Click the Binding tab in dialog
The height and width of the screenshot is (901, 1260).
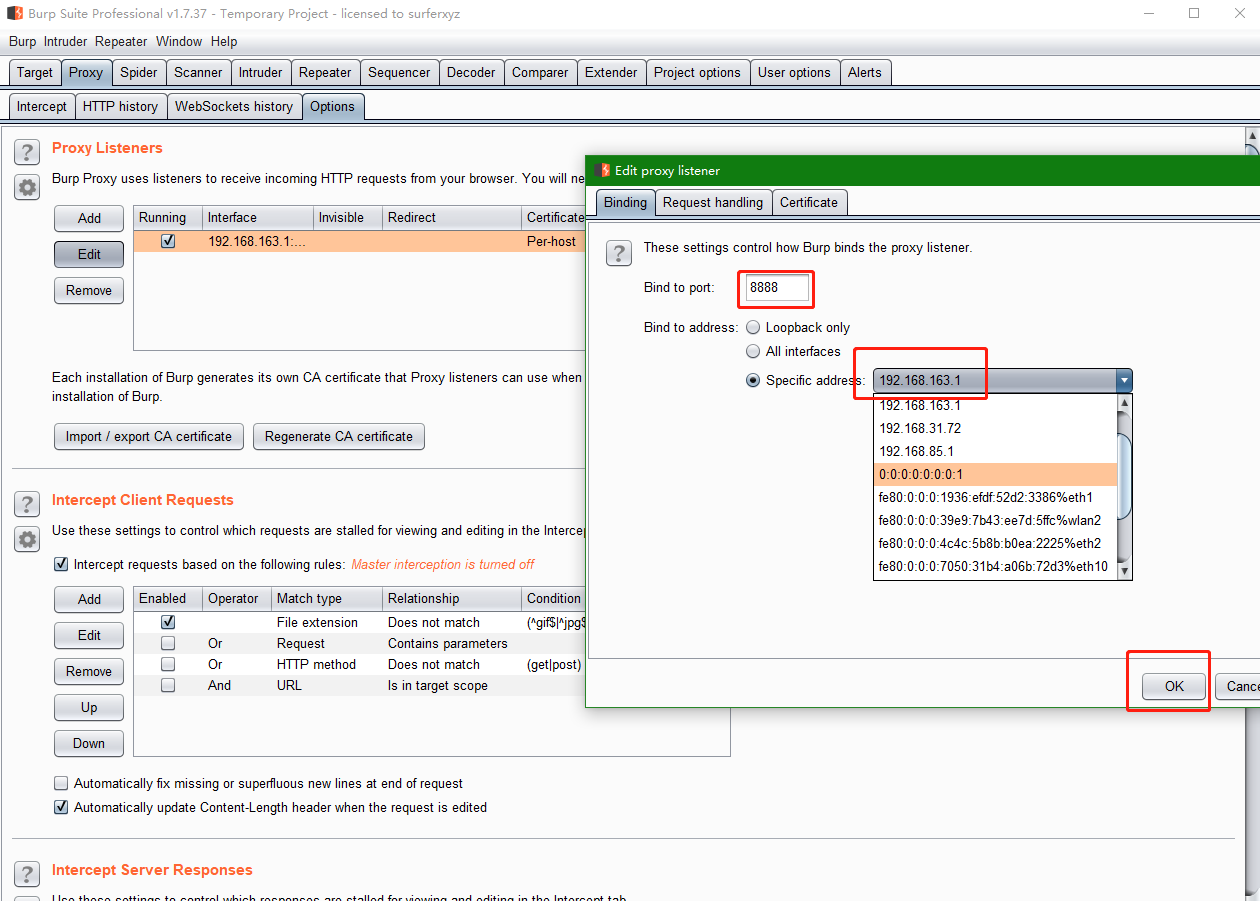(626, 202)
